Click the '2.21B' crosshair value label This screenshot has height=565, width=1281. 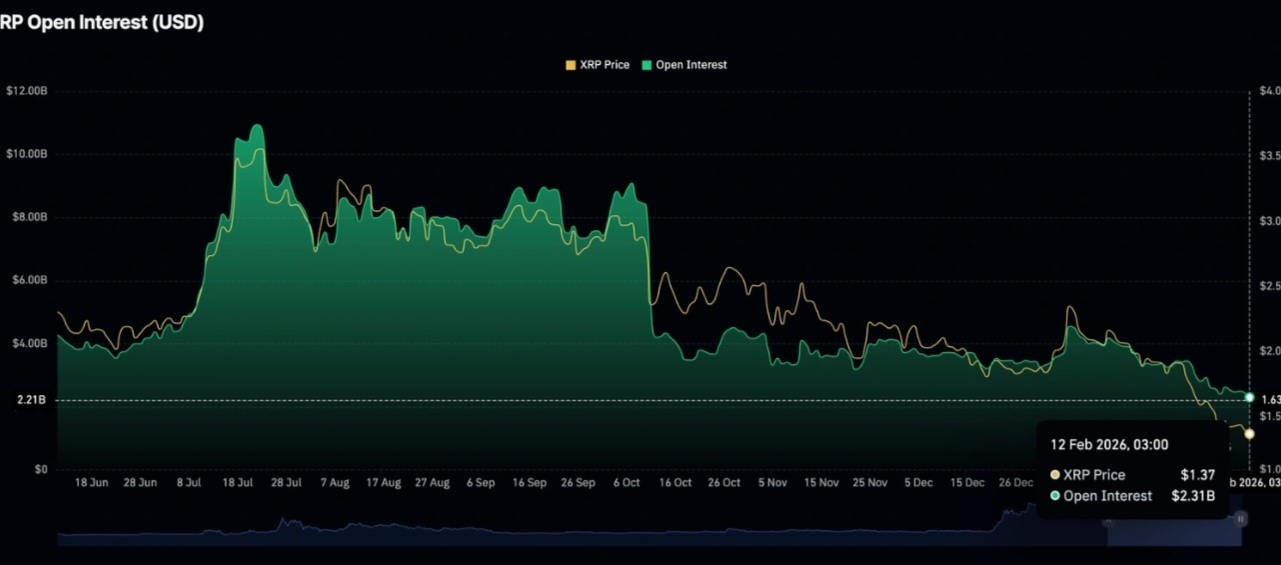(31, 401)
